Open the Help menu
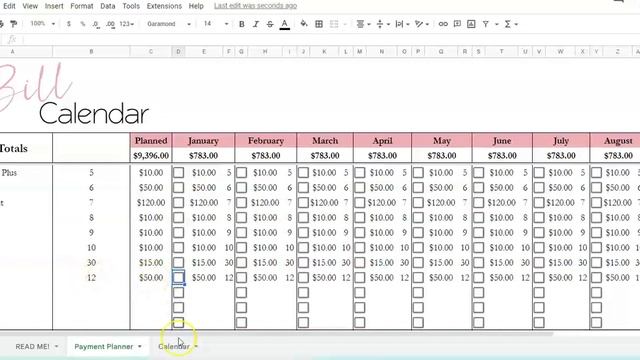 (x=196, y=6)
